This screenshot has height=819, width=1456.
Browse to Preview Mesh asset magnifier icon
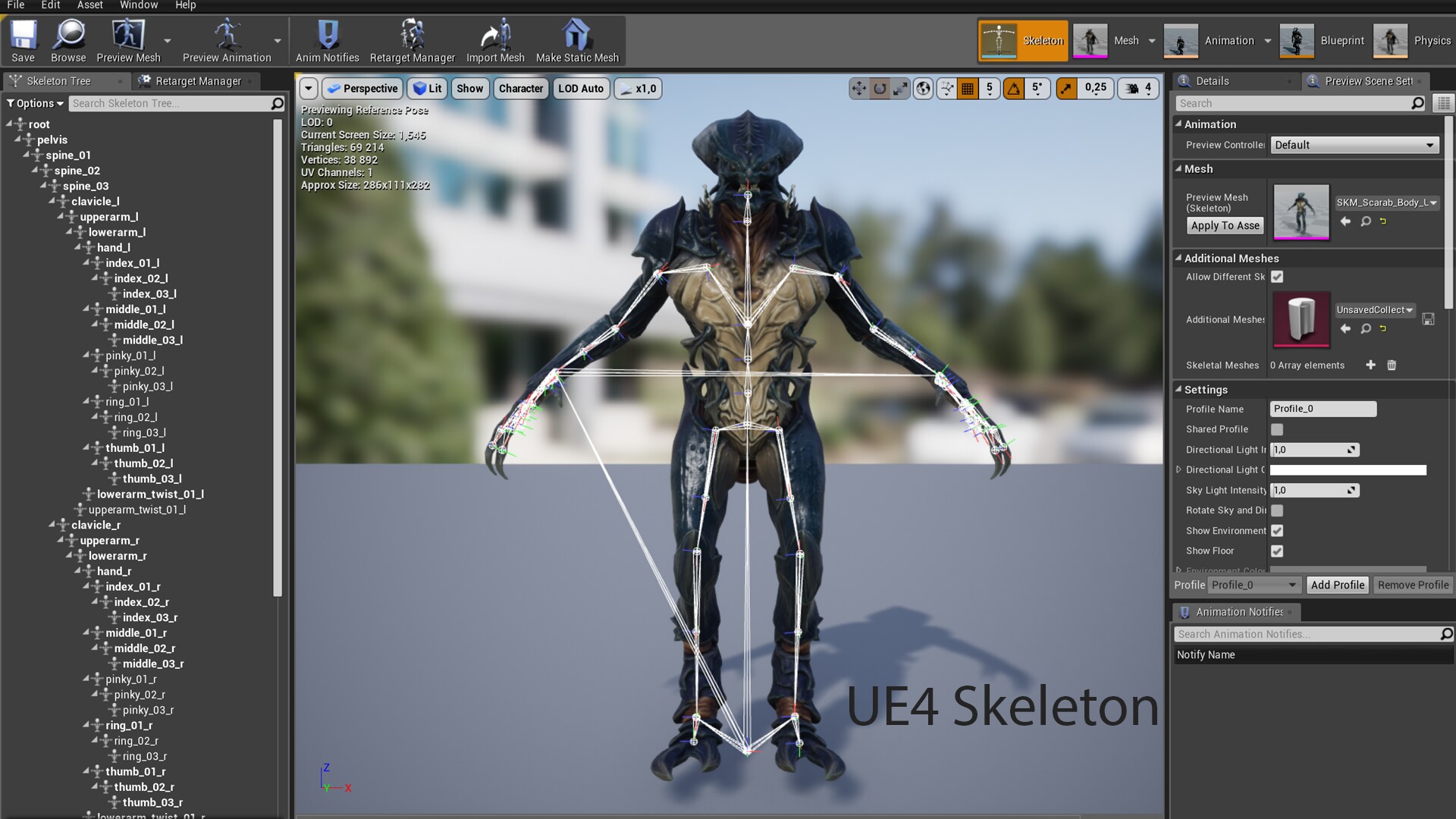coord(1365,221)
